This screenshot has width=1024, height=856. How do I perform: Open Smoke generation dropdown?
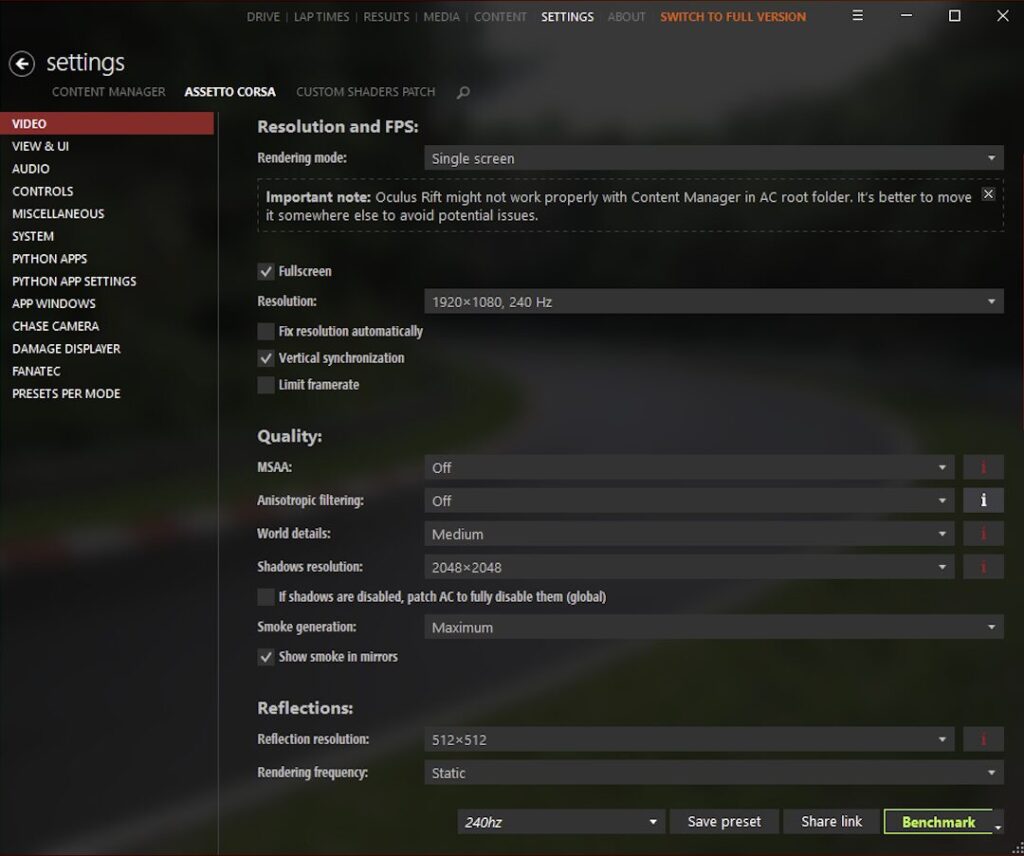(x=714, y=627)
